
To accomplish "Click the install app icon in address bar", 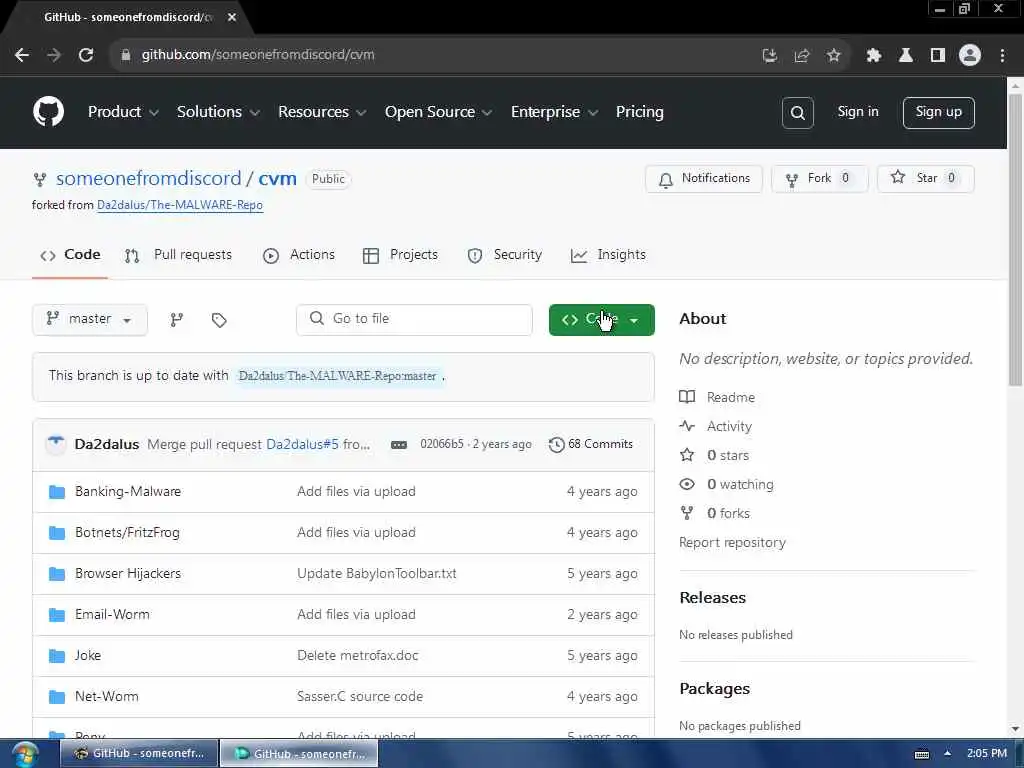I will (x=770, y=55).
